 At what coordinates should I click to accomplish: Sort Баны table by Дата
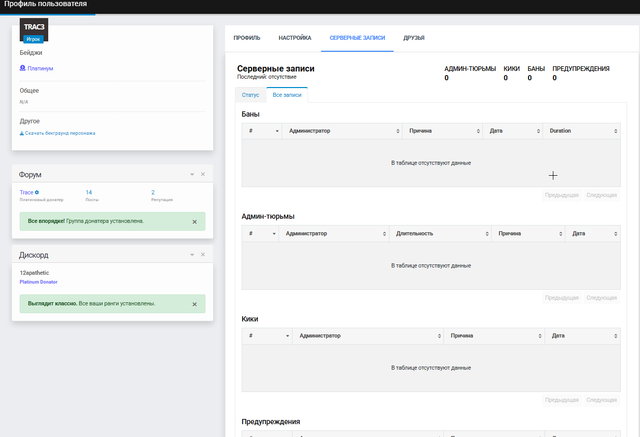(513, 131)
